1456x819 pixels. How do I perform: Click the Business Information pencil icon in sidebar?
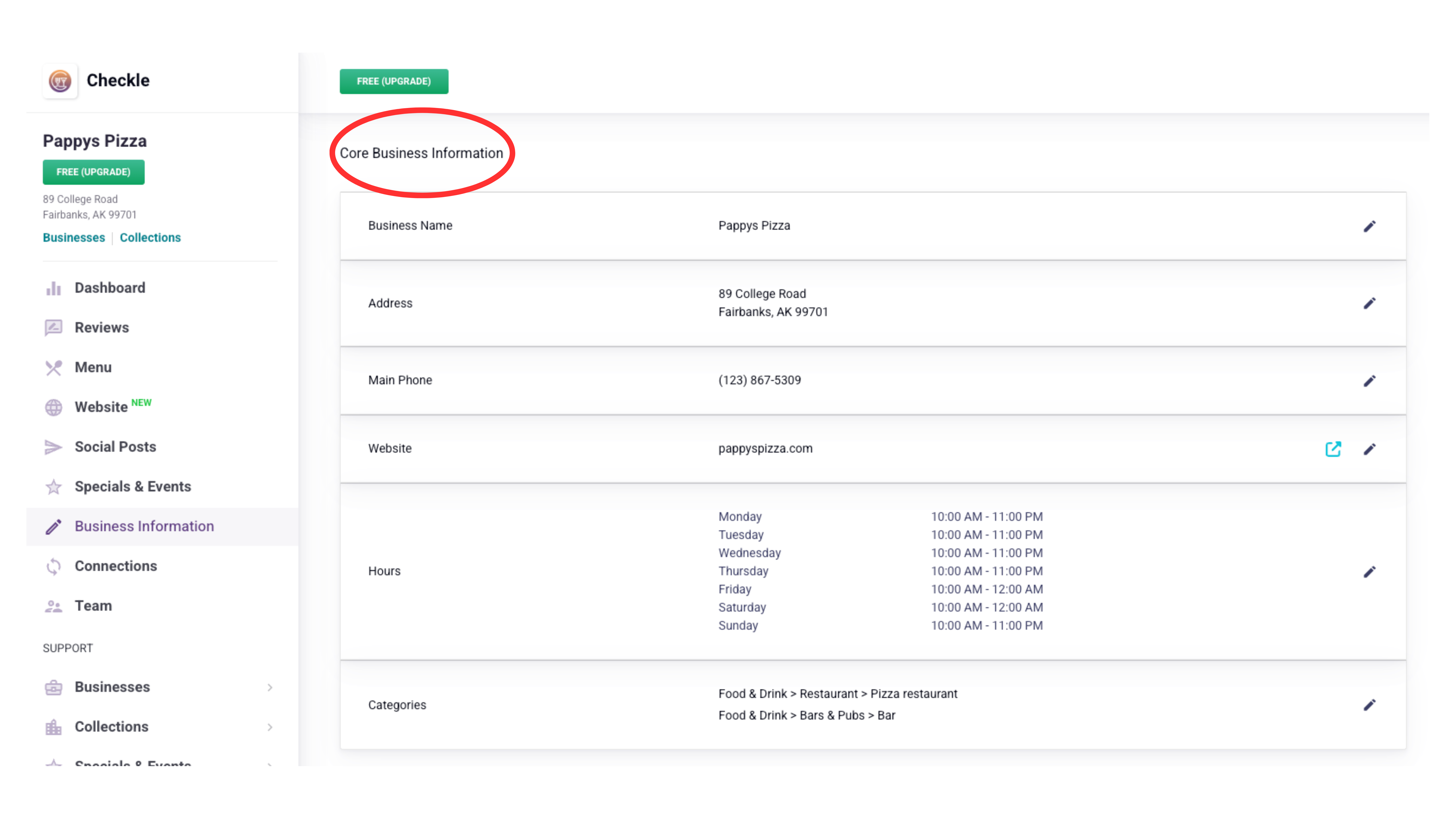(54, 527)
